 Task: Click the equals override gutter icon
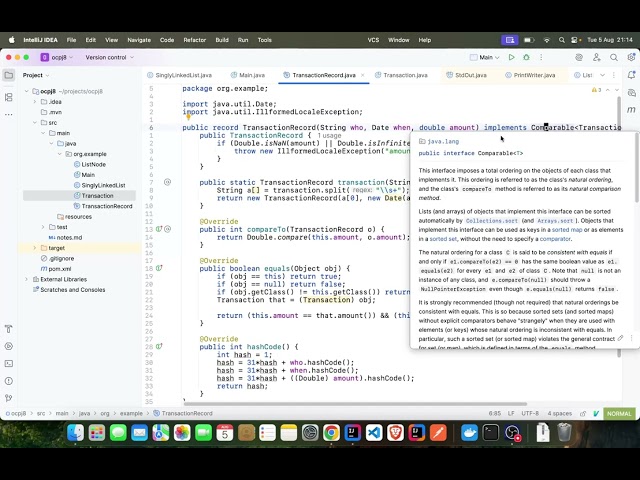click(159, 268)
